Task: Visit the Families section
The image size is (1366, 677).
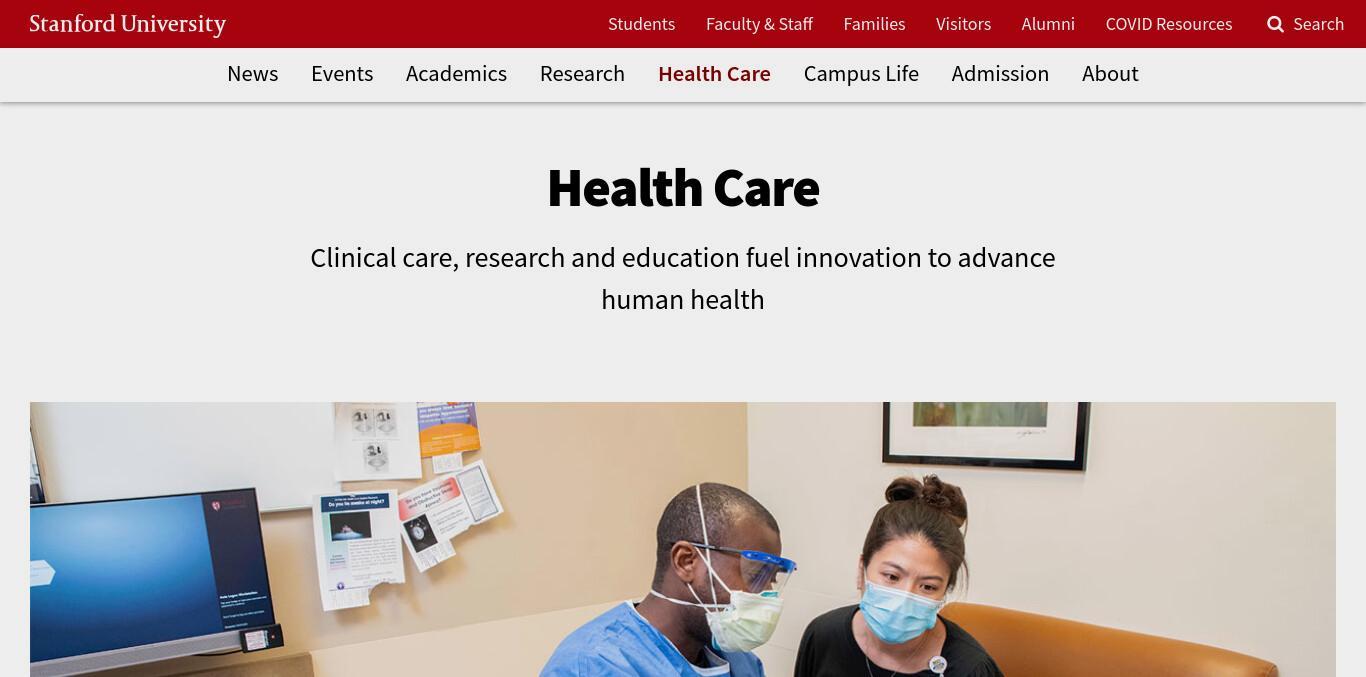Action: pyautogui.click(x=874, y=24)
